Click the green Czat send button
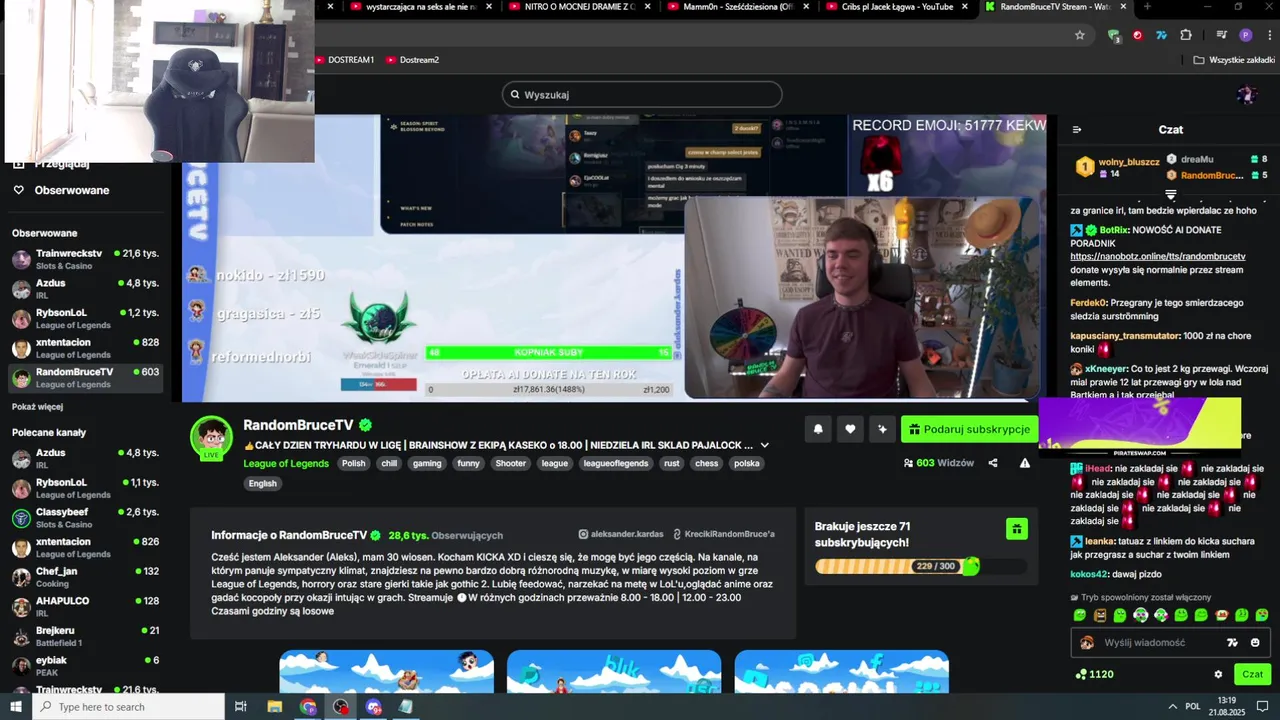 click(x=1252, y=674)
